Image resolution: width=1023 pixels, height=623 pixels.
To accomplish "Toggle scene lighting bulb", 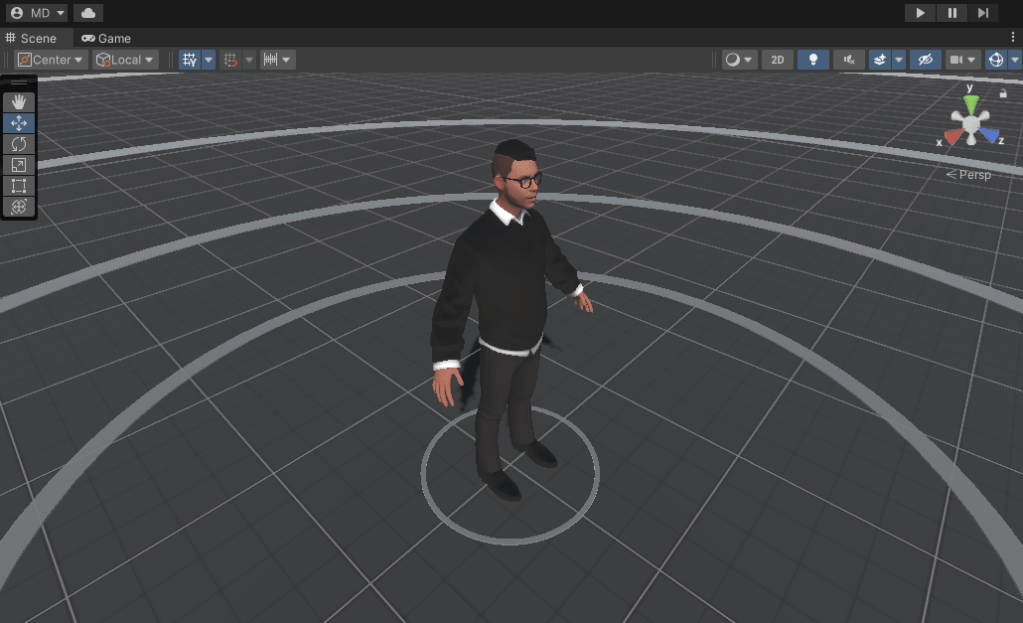I will tap(813, 60).
